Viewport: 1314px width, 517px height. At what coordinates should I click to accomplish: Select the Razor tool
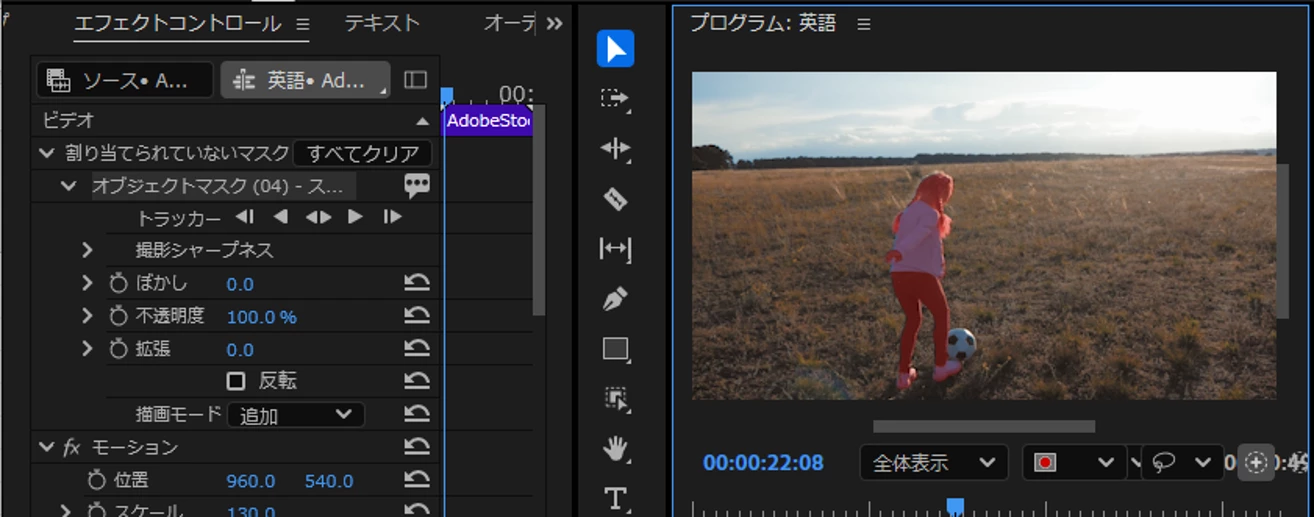coord(615,199)
